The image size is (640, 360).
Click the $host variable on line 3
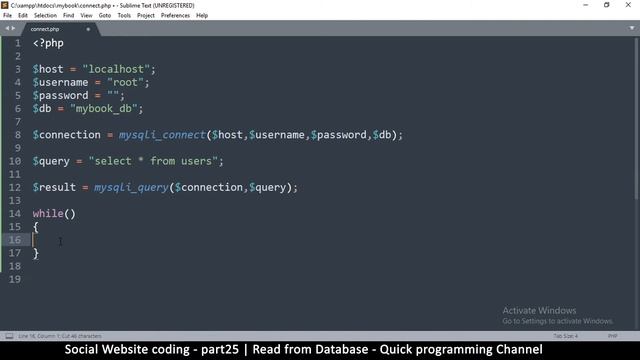click(x=48, y=69)
